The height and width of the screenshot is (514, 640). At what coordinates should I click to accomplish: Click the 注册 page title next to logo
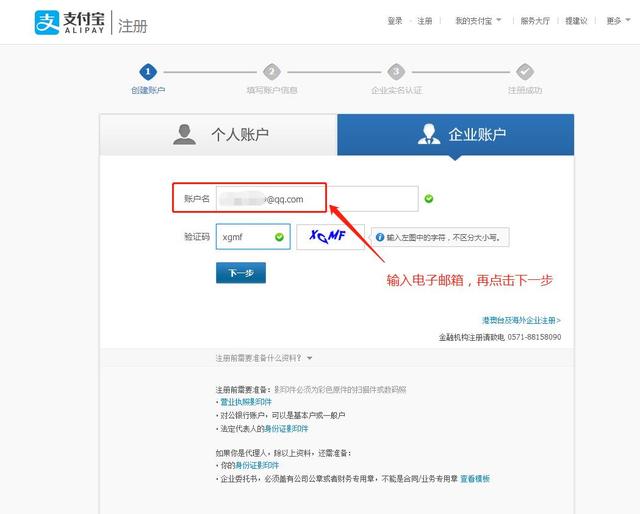coord(133,26)
